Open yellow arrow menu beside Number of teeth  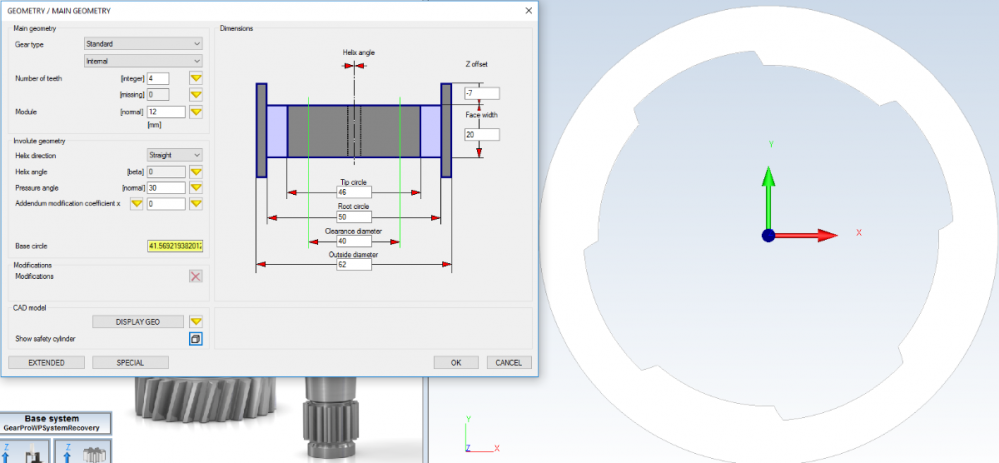click(196, 78)
